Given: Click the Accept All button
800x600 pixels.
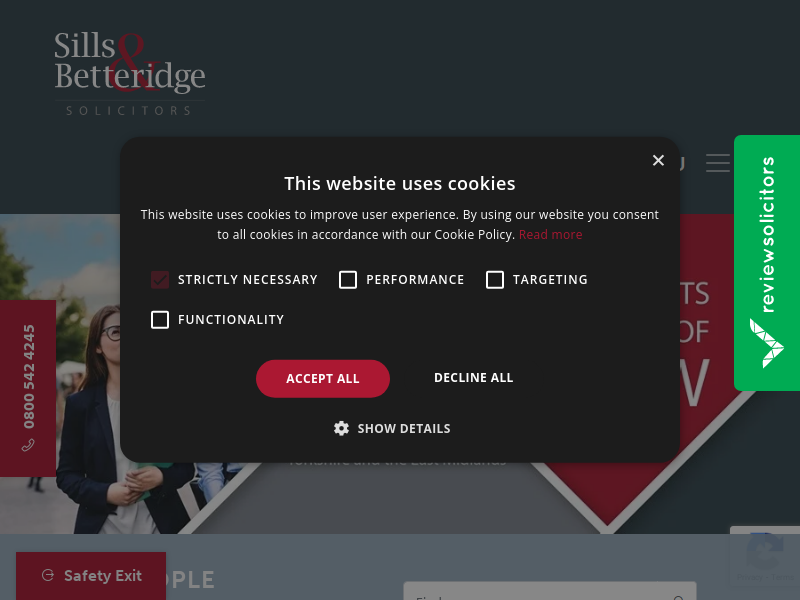Looking at the screenshot, I should [323, 379].
